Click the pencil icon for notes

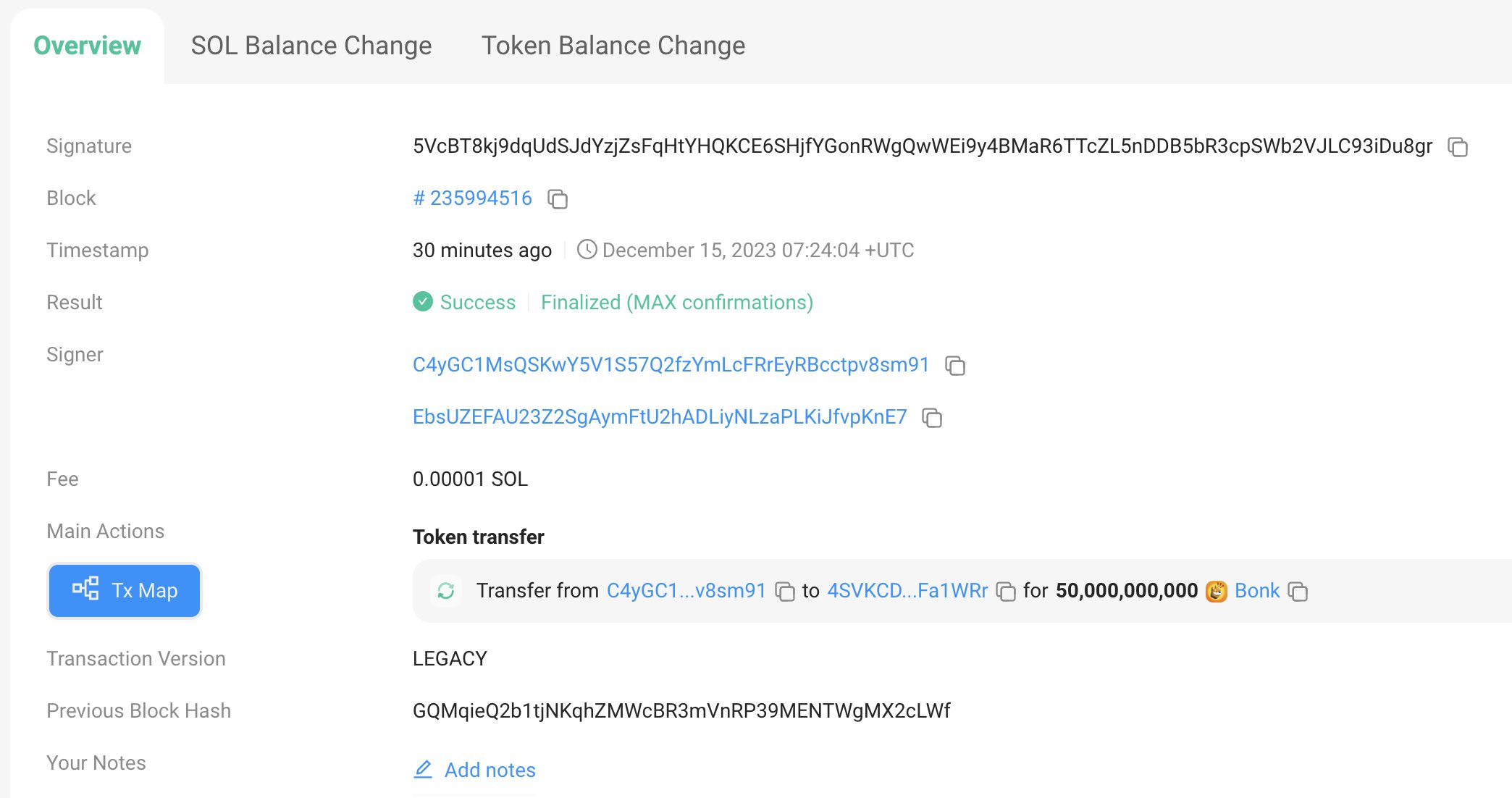[x=423, y=769]
